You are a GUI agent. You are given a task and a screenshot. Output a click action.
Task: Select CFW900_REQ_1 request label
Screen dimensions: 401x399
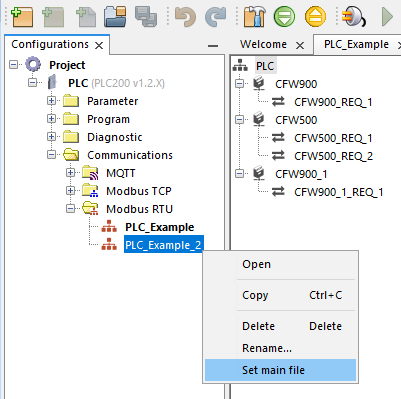pos(333,102)
